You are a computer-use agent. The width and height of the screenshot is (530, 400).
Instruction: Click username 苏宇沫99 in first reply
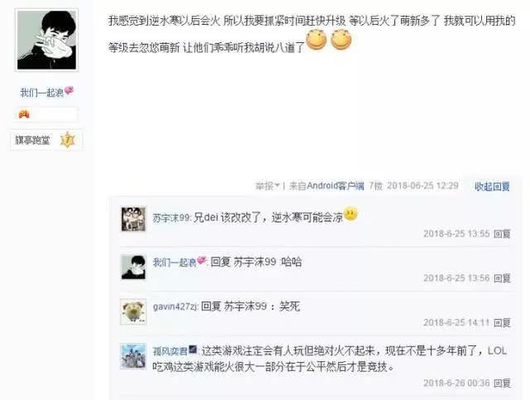pos(171,218)
